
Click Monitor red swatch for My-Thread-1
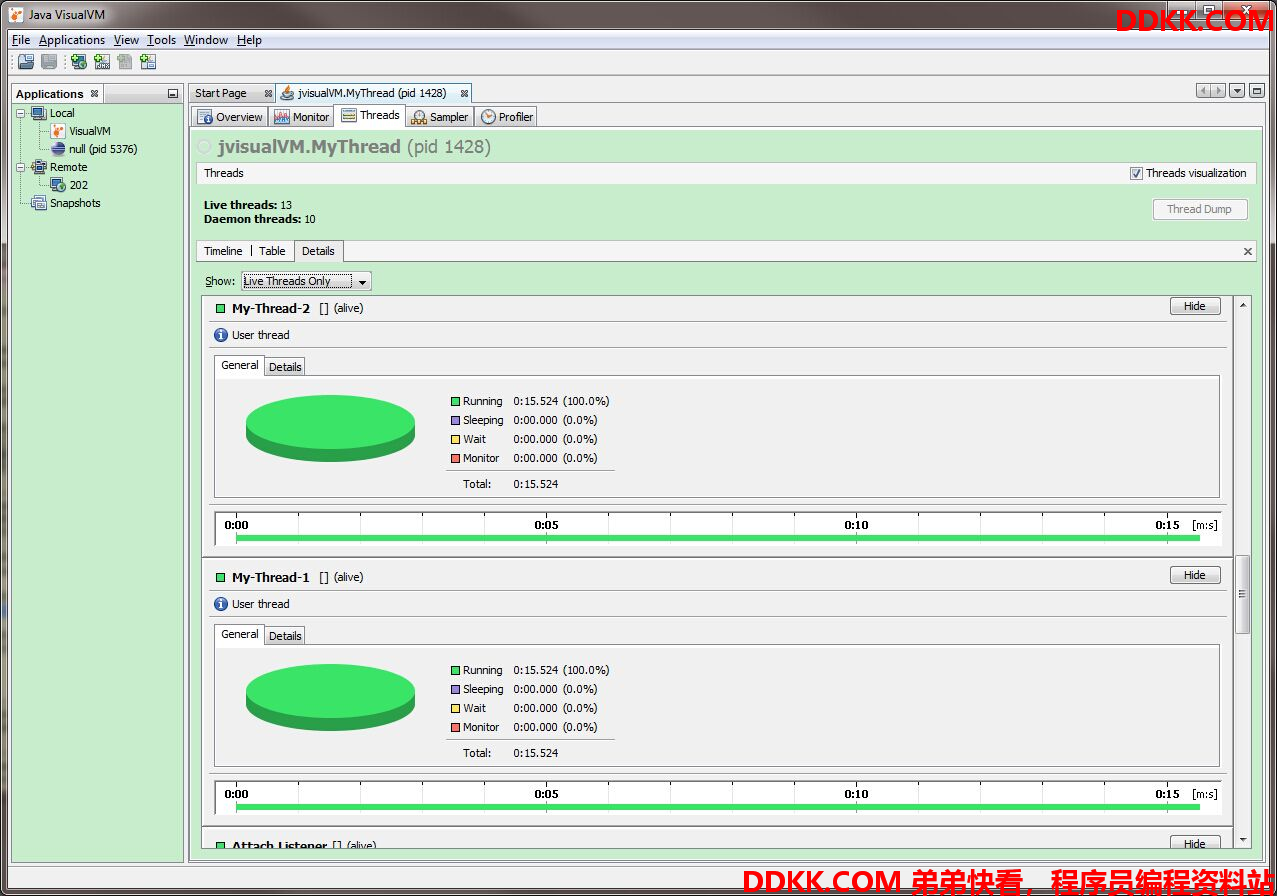[x=455, y=727]
